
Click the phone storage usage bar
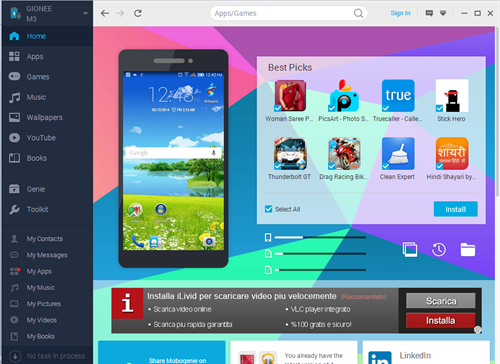click(320, 237)
